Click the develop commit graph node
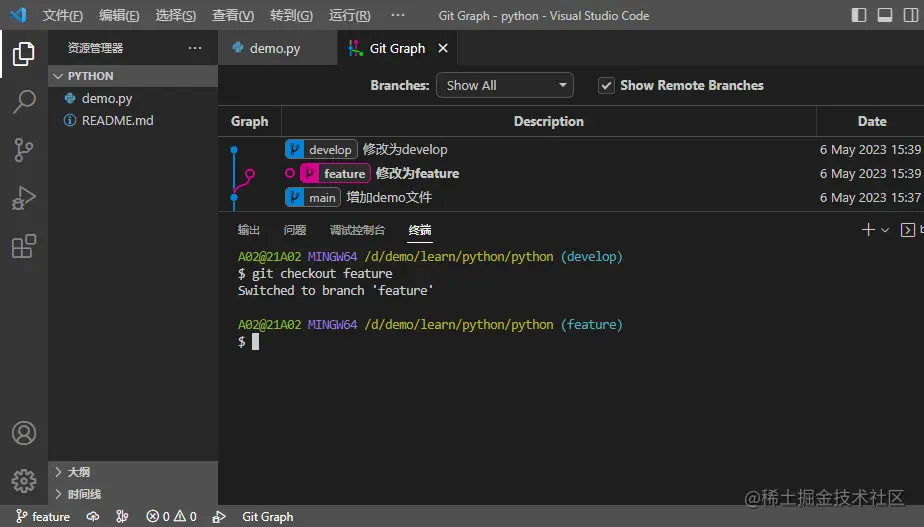This screenshot has width=924, height=527. (x=234, y=149)
